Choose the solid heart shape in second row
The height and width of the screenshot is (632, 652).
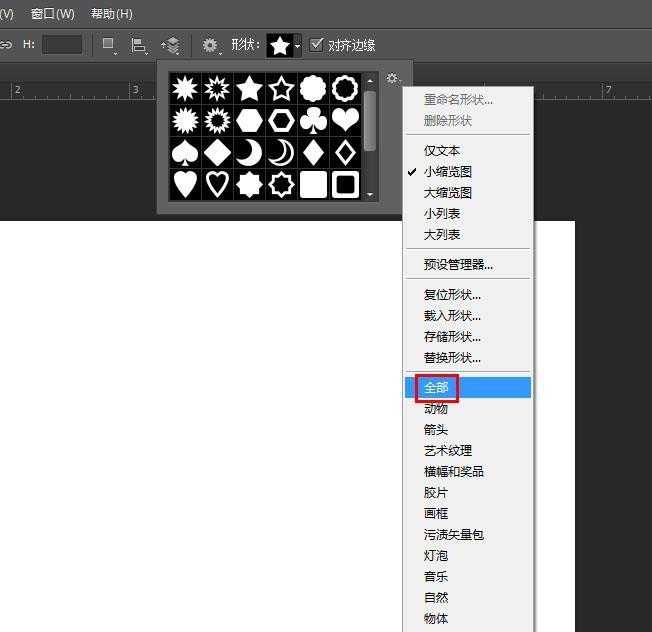pyautogui.click(x=345, y=121)
